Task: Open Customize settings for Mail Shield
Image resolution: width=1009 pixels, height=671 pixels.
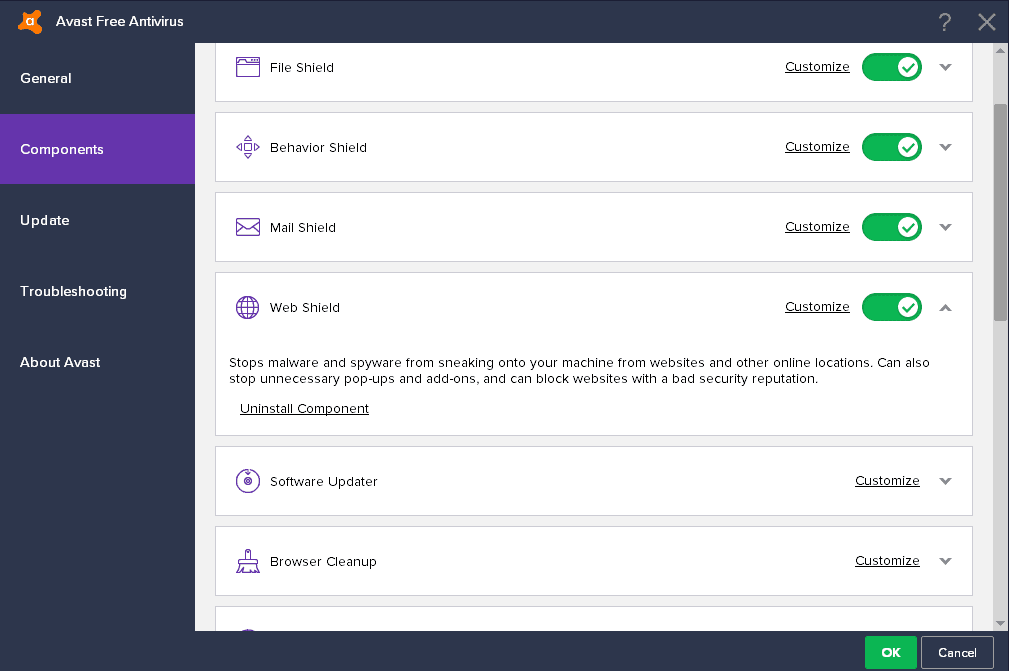Action: tap(817, 227)
